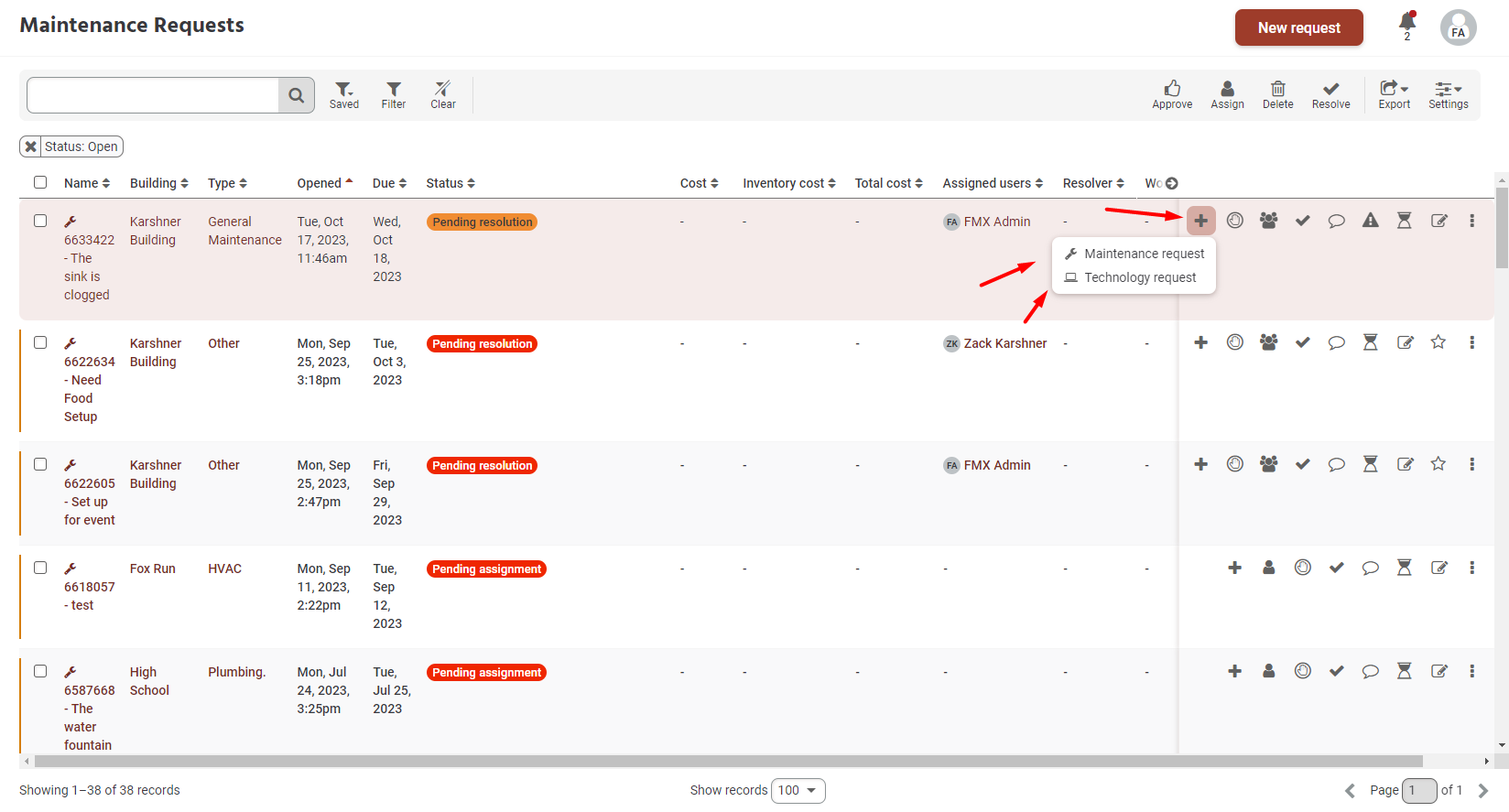Click the Resolve toolbar button
Image resolution: width=1509 pixels, height=812 pixels.
pyautogui.click(x=1330, y=94)
